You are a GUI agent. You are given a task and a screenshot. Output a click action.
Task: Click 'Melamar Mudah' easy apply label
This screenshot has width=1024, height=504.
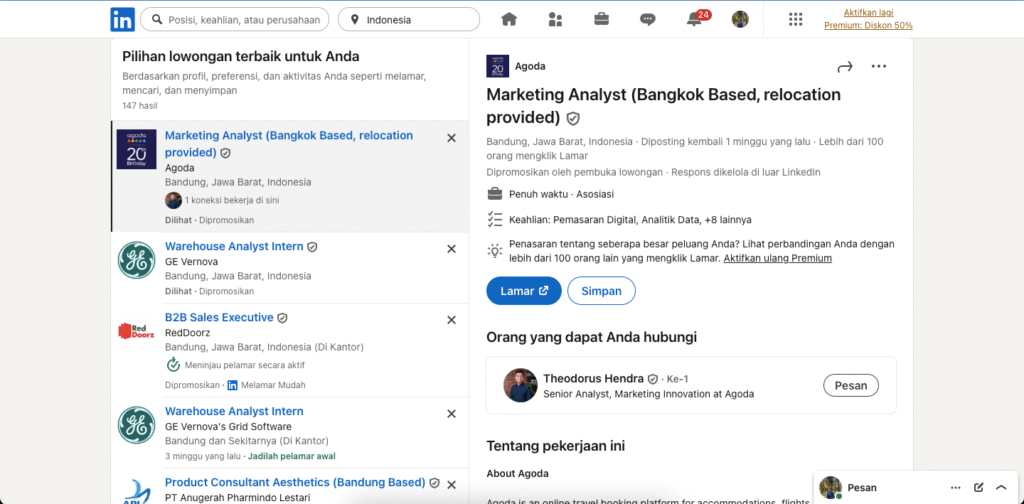273,385
